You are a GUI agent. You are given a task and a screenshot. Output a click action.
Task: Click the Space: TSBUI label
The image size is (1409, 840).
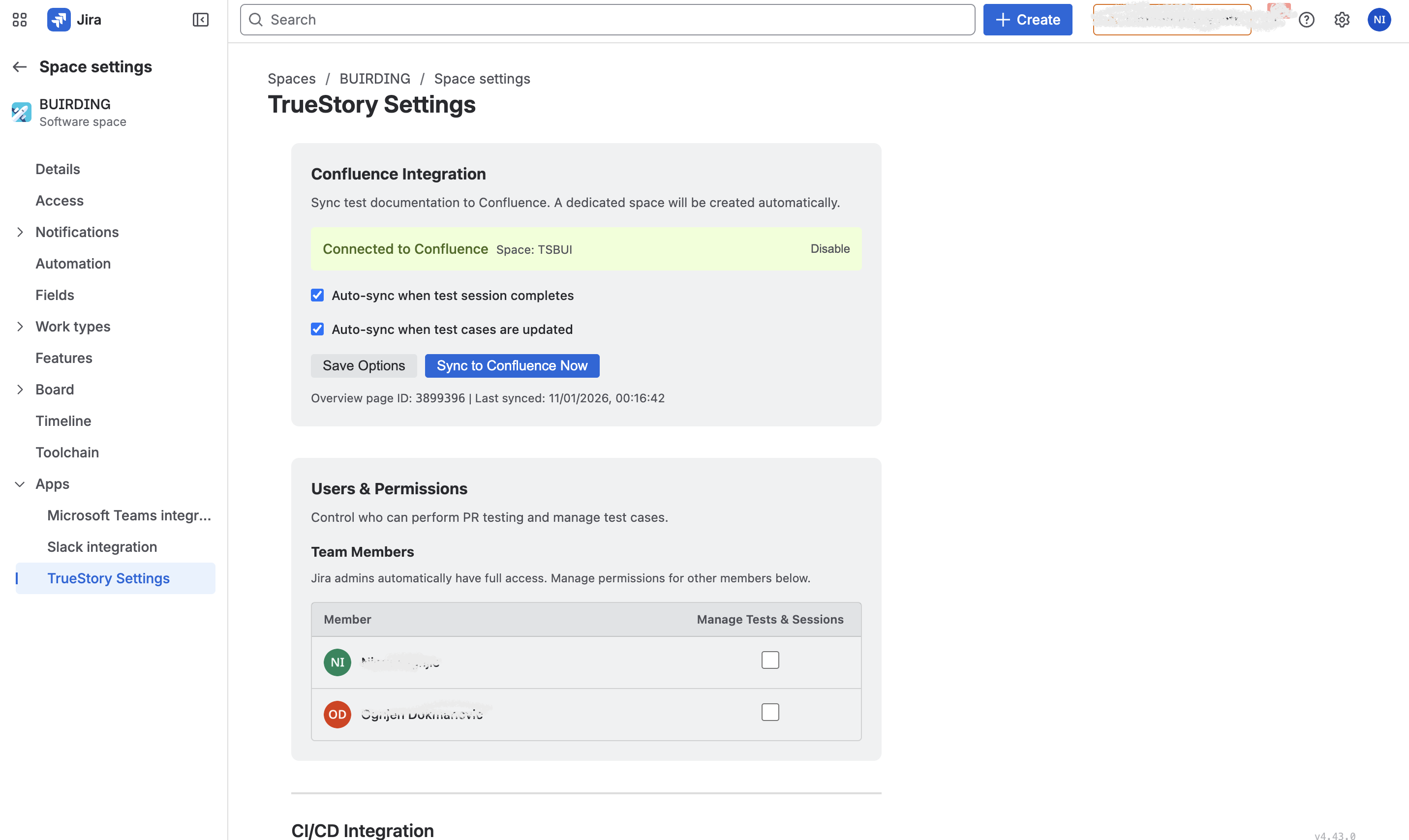click(x=534, y=250)
